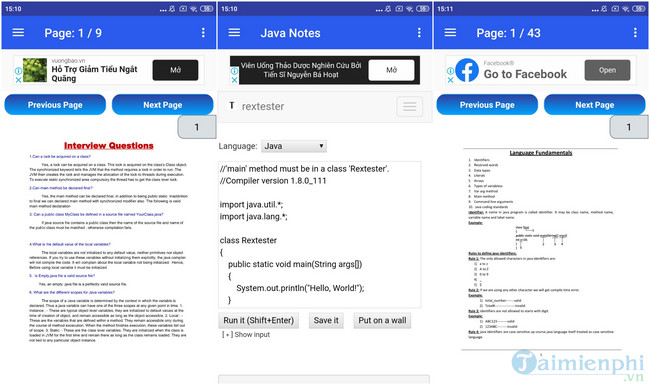The image size is (650, 385).
Task: Click Next Page on Language Fundamentals screen
Action: point(594,105)
